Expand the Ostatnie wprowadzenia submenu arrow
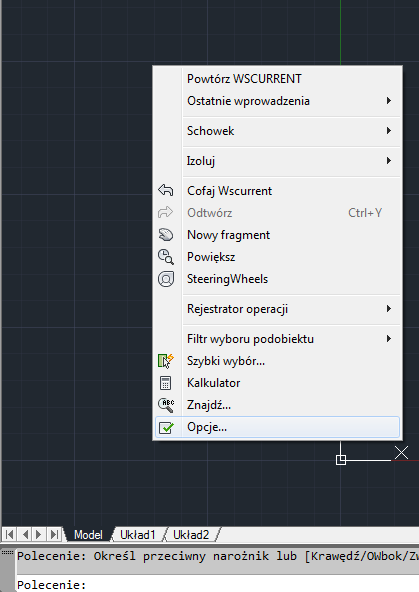The height and width of the screenshot is (592, 419). pyautogui.click(x=389, y=101)
